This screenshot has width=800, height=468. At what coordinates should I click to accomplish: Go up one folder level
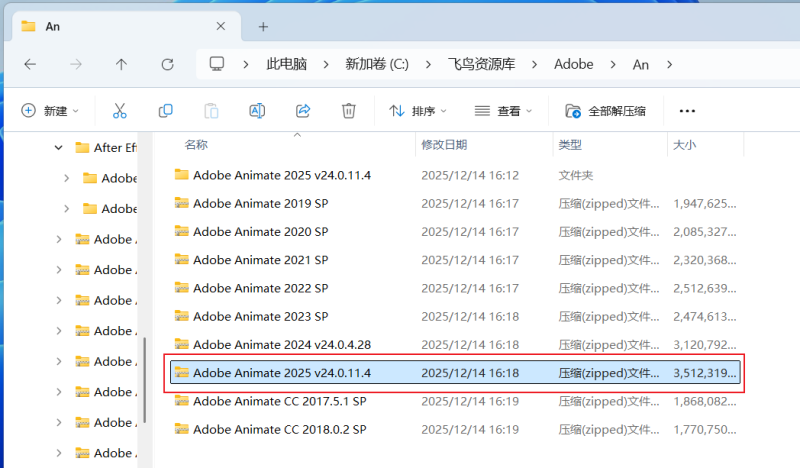(121, 64)
